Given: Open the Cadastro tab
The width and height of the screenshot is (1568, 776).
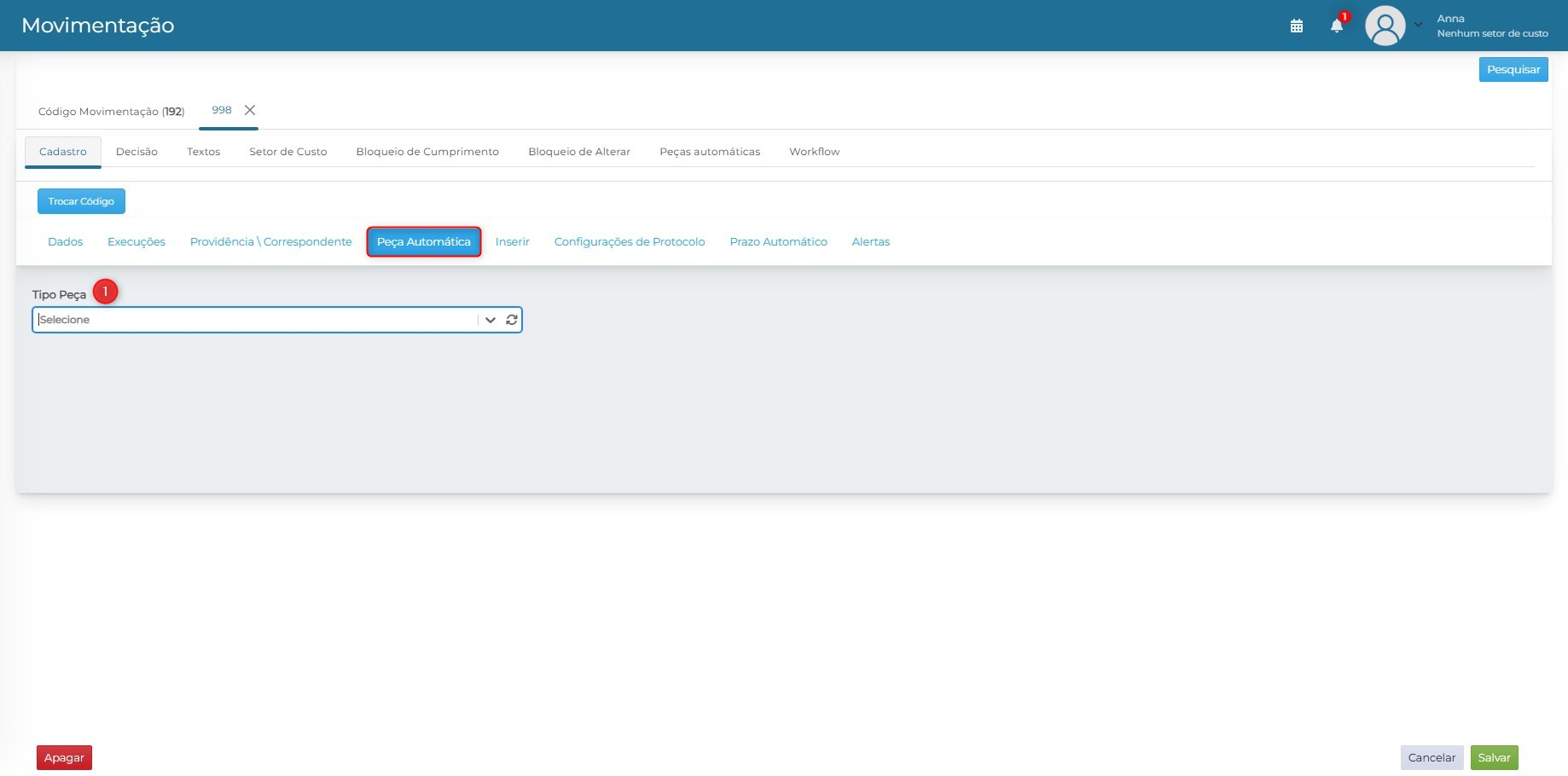Looking at the screenshot, I should [63, 152].
